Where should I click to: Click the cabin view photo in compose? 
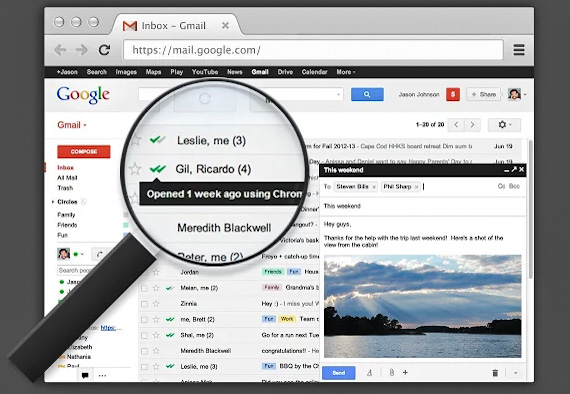[422, 306]
